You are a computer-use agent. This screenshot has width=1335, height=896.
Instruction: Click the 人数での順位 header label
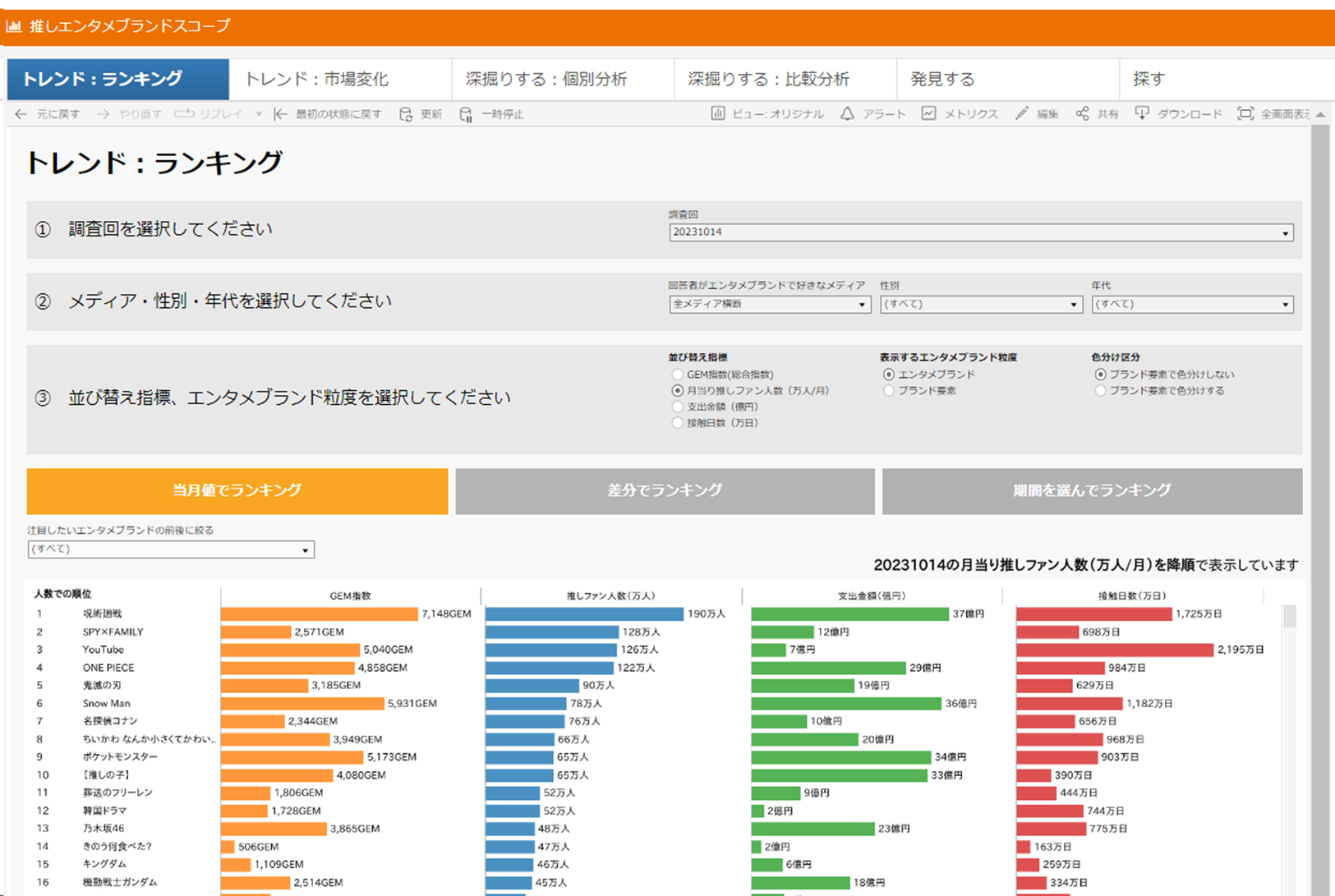pyautogui.click(x=62, y=594)
